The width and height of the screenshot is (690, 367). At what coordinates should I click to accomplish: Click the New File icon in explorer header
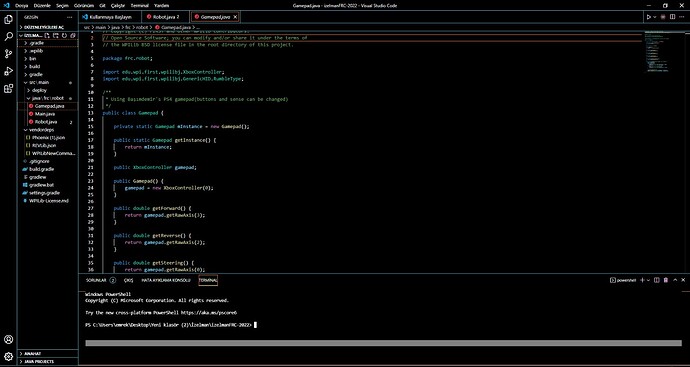pyautogui.click(x=47, y=35)
